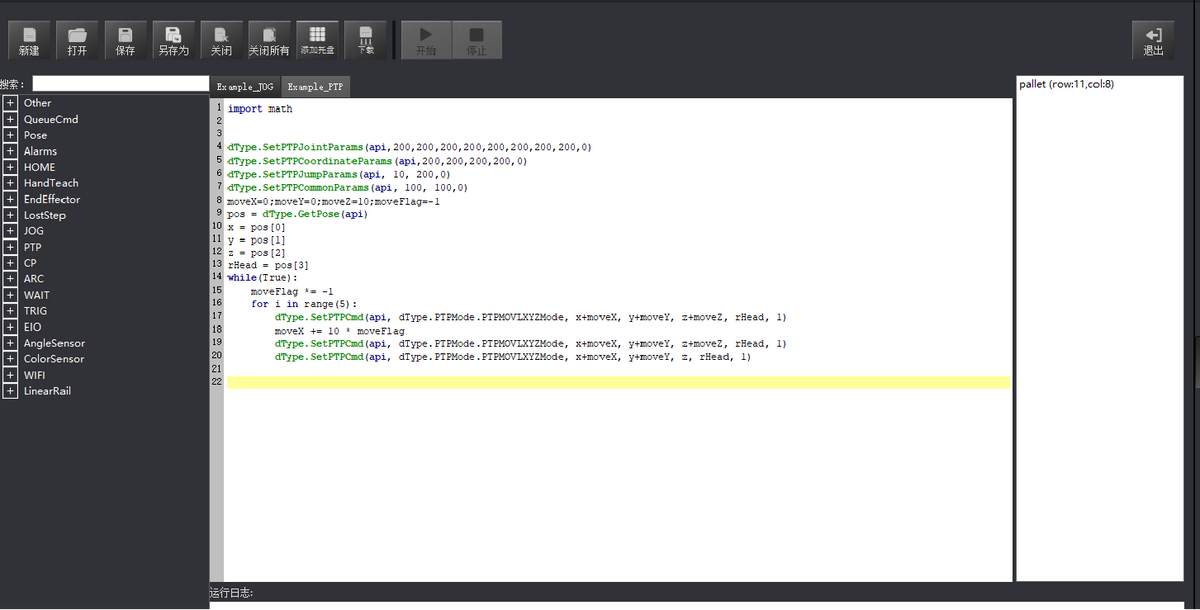Image resolution: width=1200 pixels, height=610 pixels.
Task: Select the pallet (row:11,col:8) entry
Action: [x=1066, y=85]
